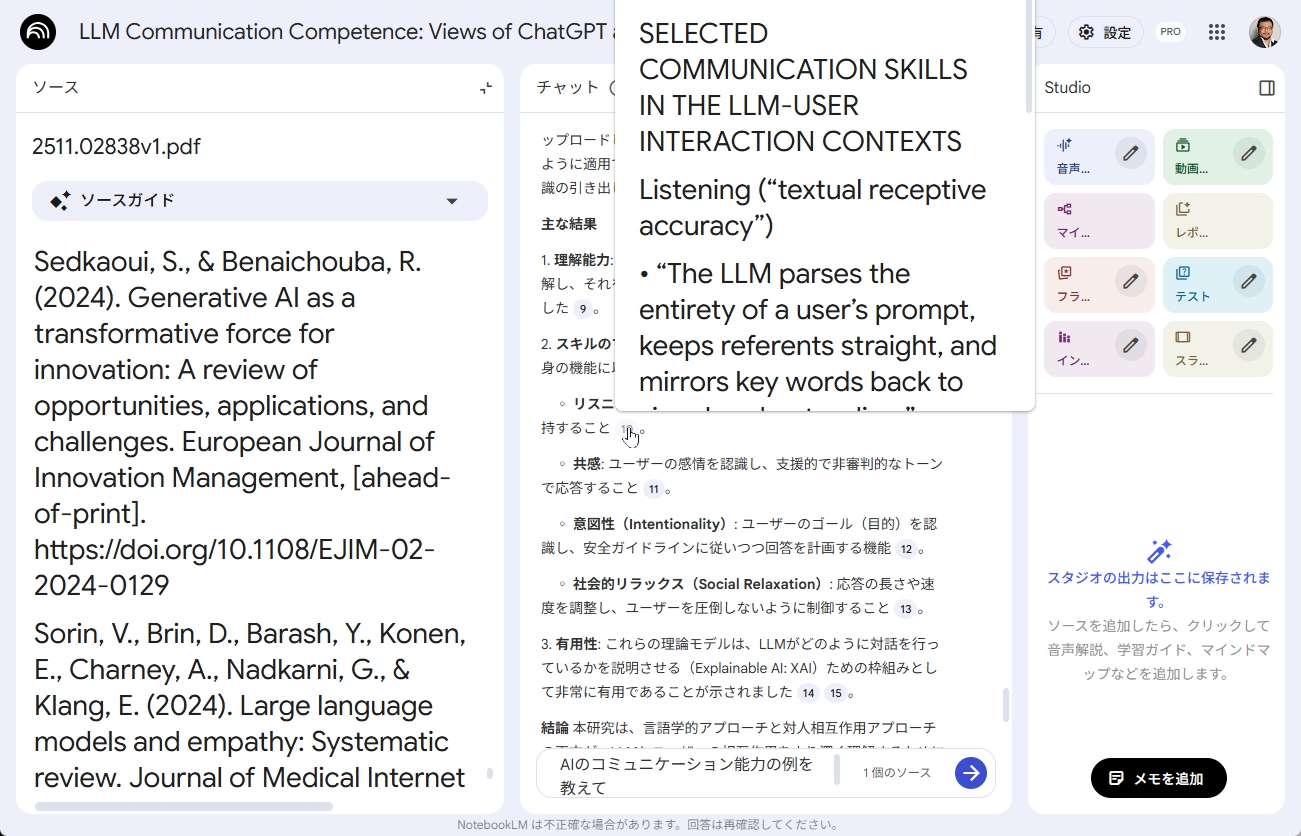Image resolution: width=1301 pixels, height=836 pixels.
Task: Create a quiz with the テスト card
Action: click(1218, 285)
